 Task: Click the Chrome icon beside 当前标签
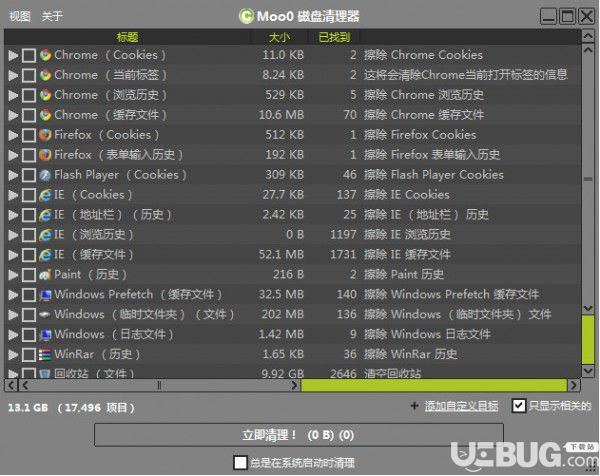(x=45, y=75)
